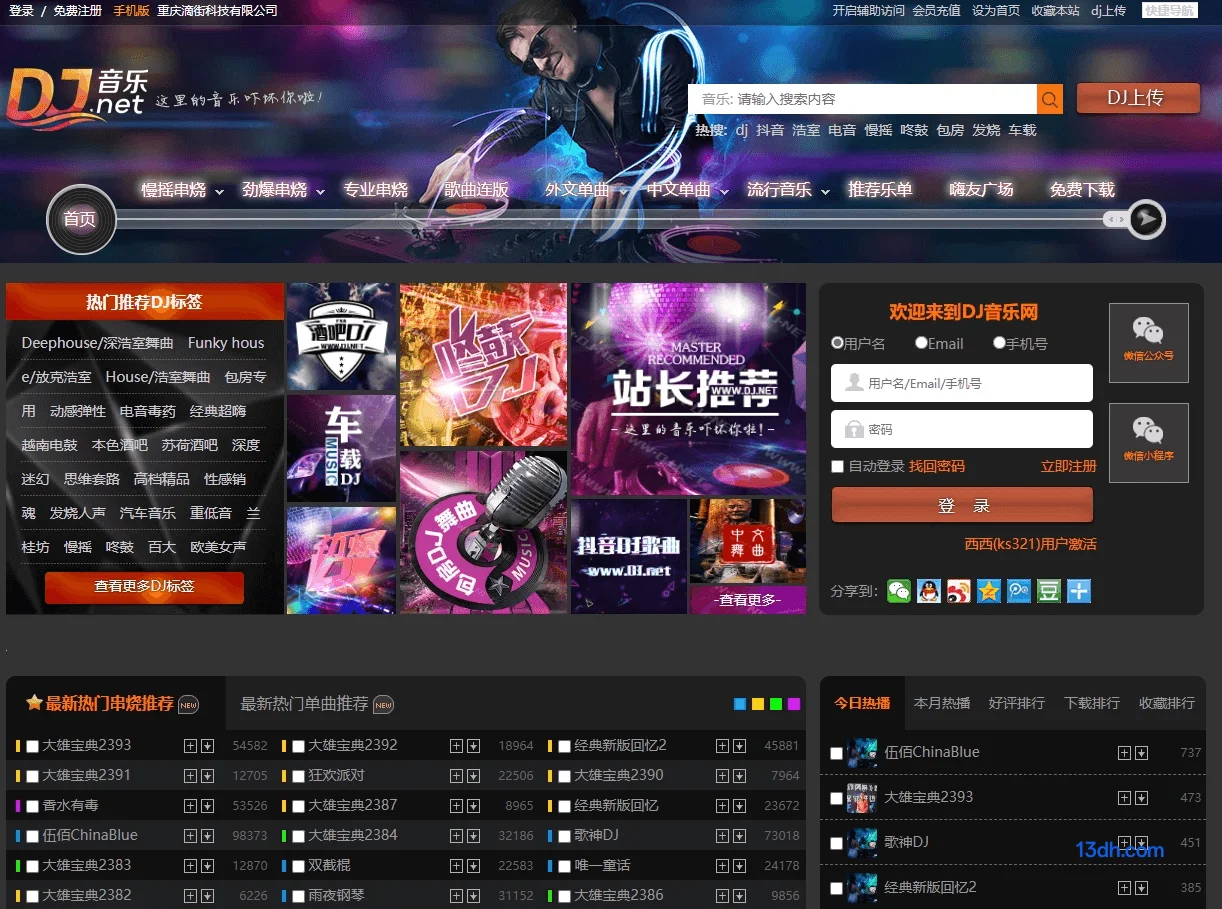Expand the 劲爆串烧 nav dropdown arrow

(x=320, y=191)
